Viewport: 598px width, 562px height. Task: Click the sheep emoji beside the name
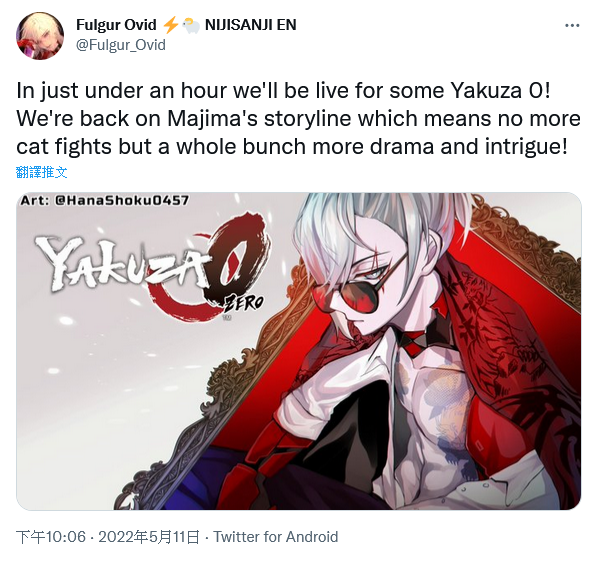[x=191, y=26]
